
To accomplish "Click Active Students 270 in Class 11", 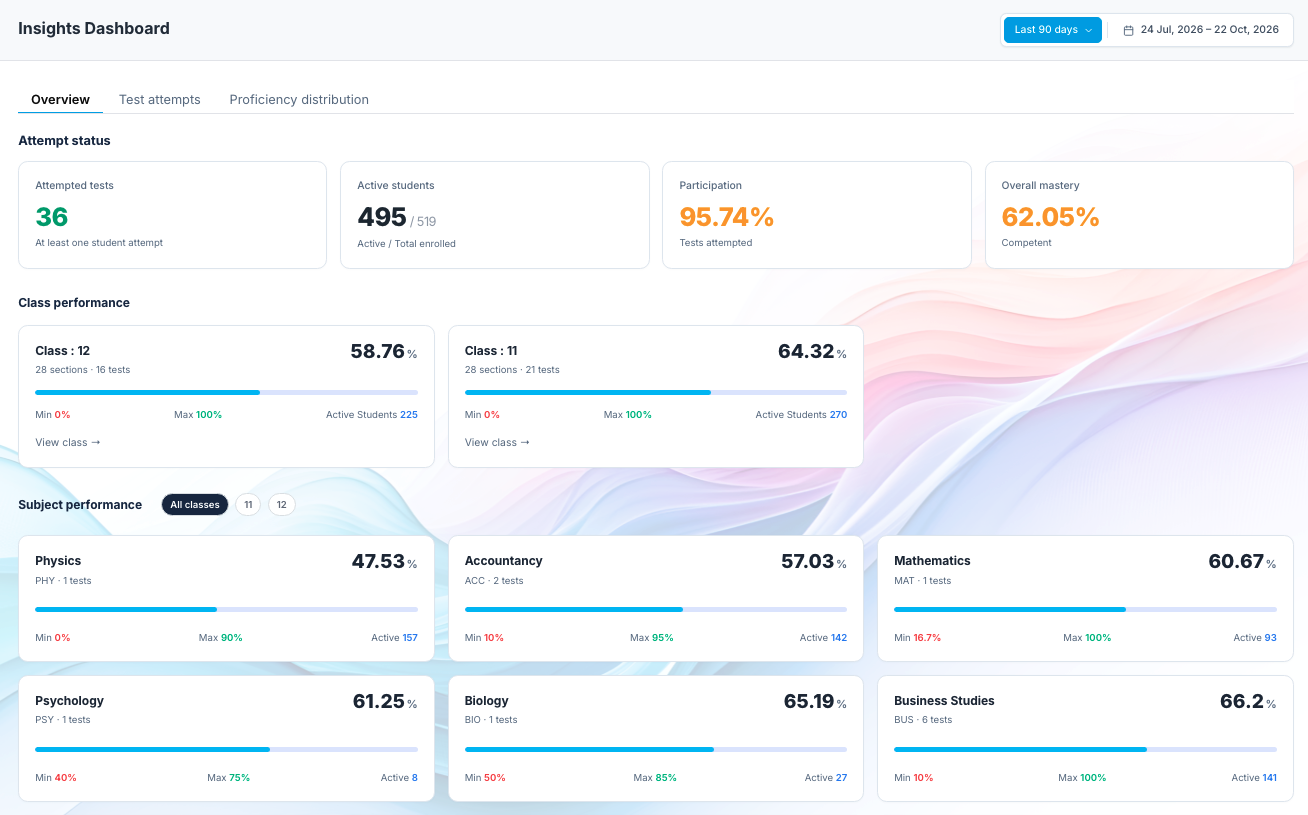I will (801, 415).
